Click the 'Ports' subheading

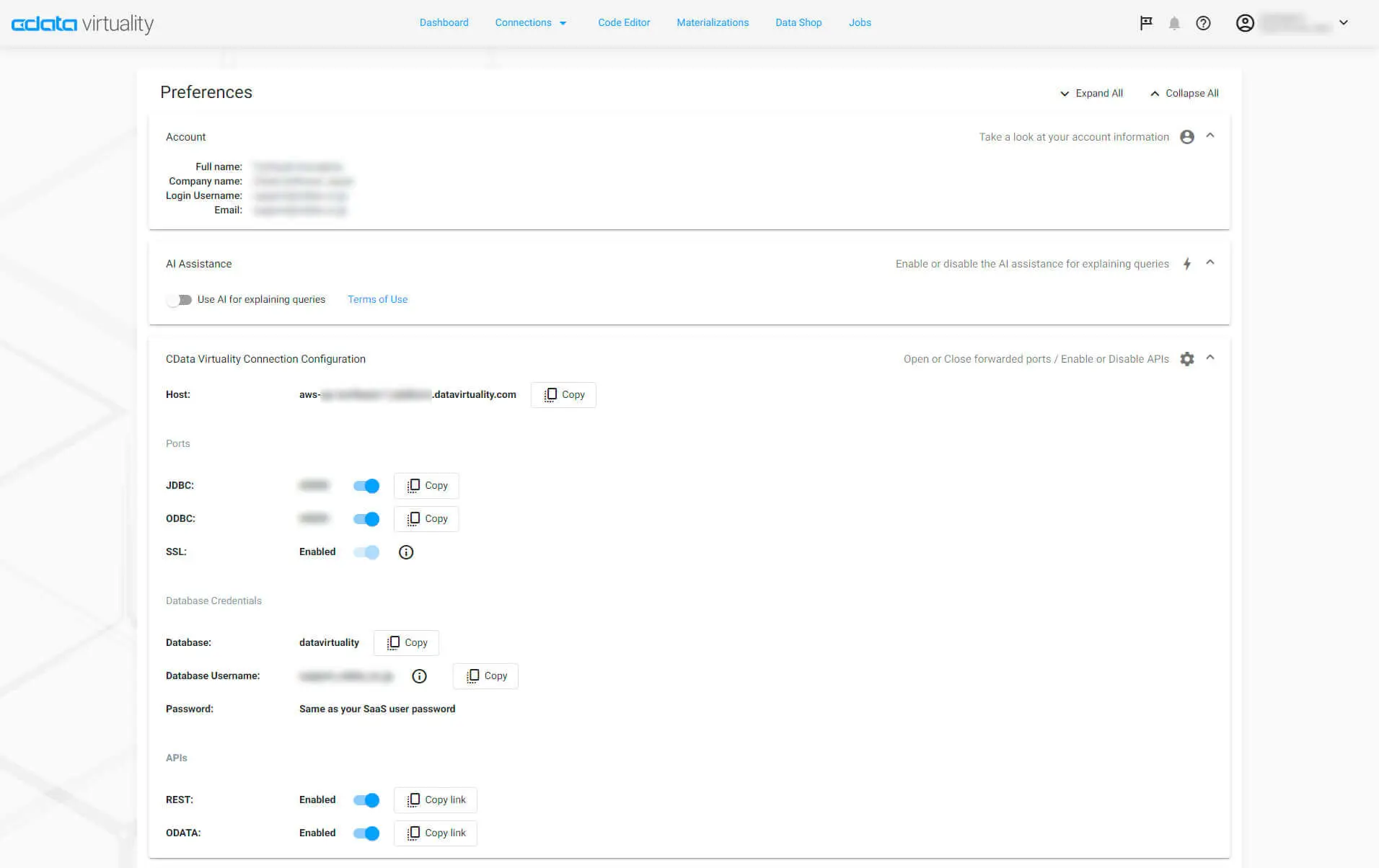pos(177,444)
